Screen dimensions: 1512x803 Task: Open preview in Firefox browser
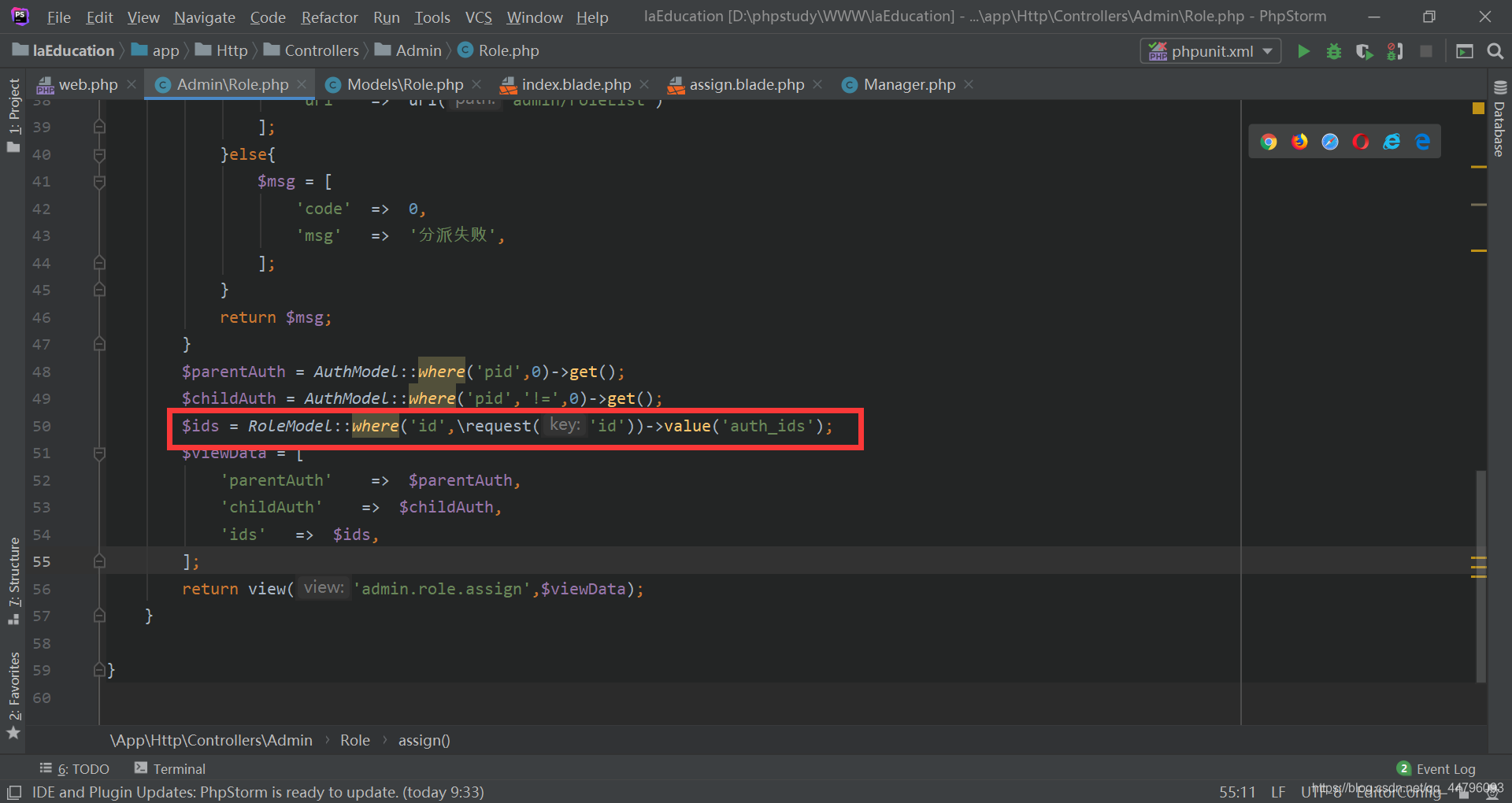coord(1299,142)
